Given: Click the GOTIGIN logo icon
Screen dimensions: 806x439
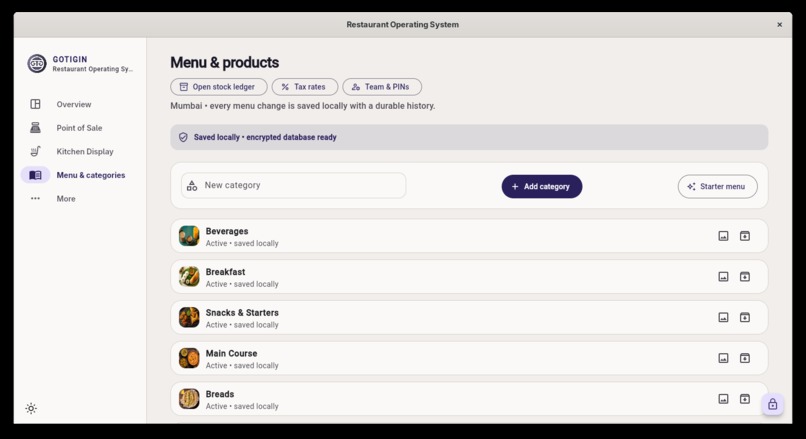Looking at the screenshot, I should click(36, 64).
